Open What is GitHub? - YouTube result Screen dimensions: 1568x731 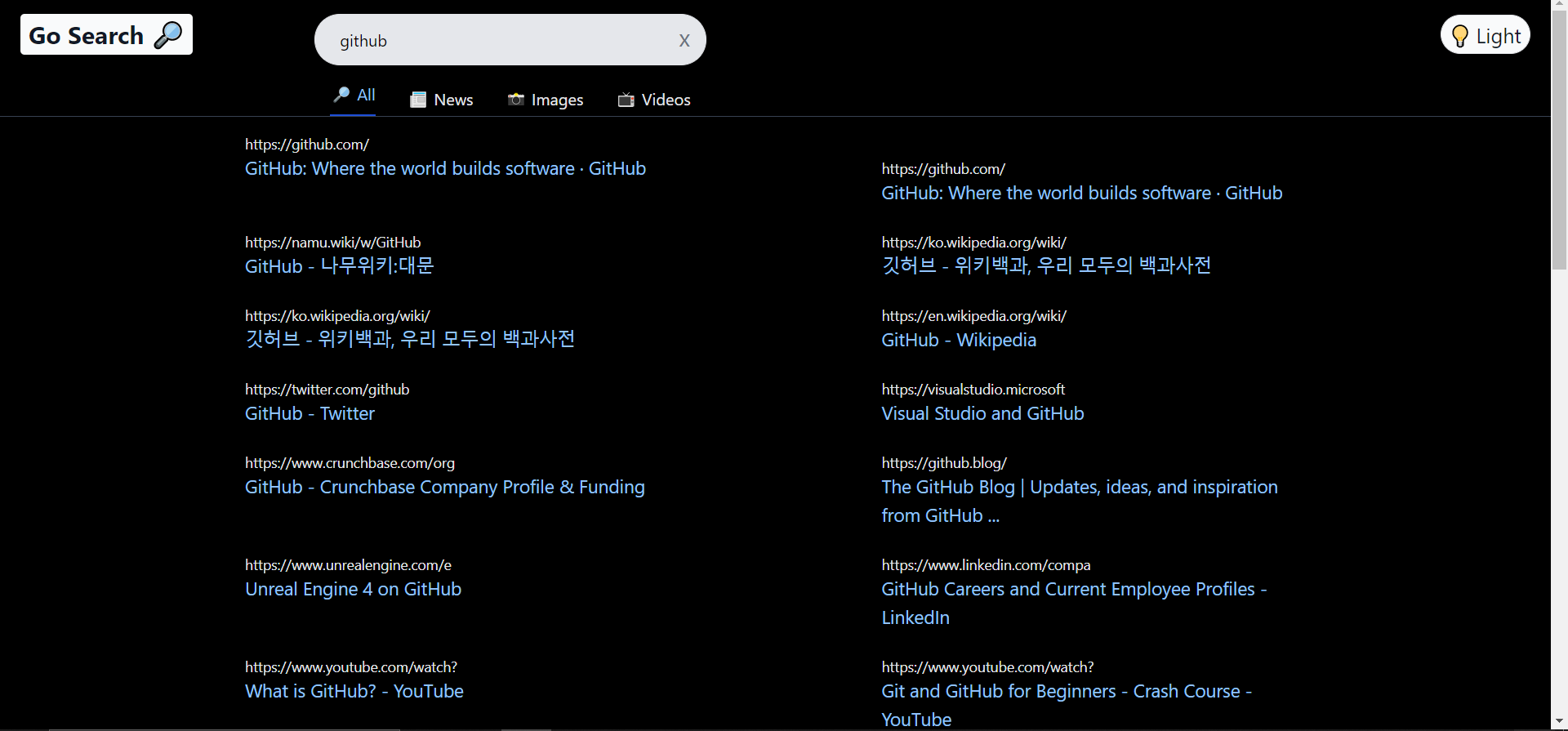click(x=354, y=691)
